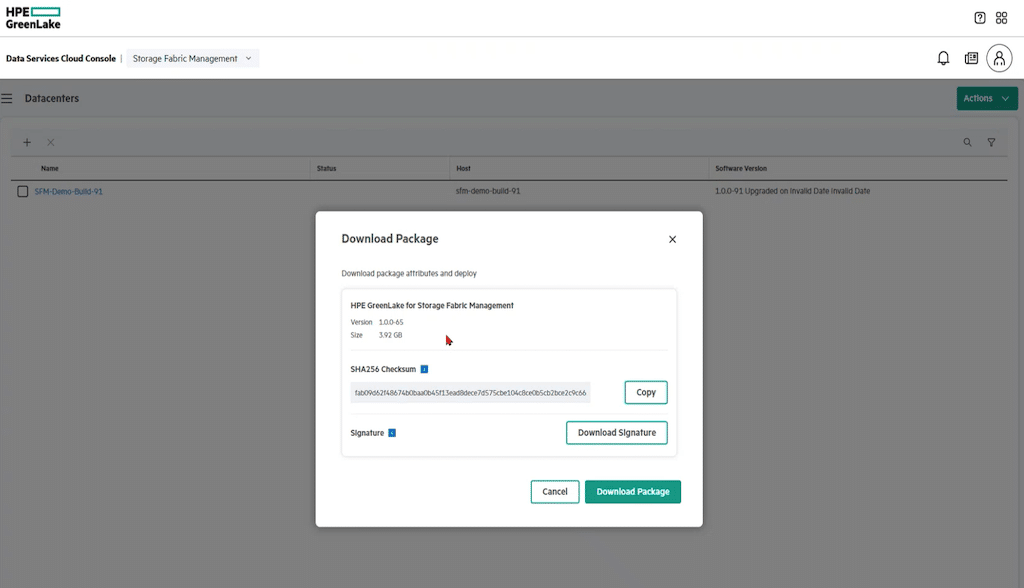Viewport: 1024px width, 588px height.
Task: Click the Software Version column header
Action: tap(741, 169)
